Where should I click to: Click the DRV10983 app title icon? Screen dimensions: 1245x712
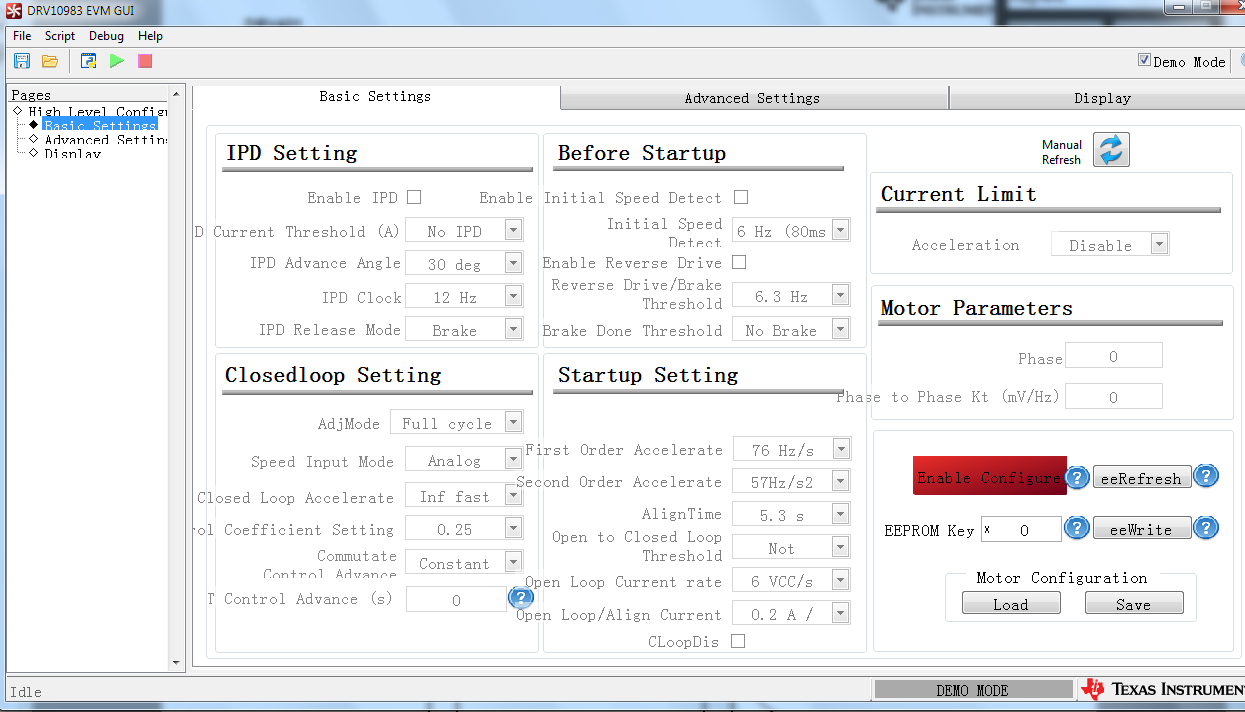coord(13,9)
